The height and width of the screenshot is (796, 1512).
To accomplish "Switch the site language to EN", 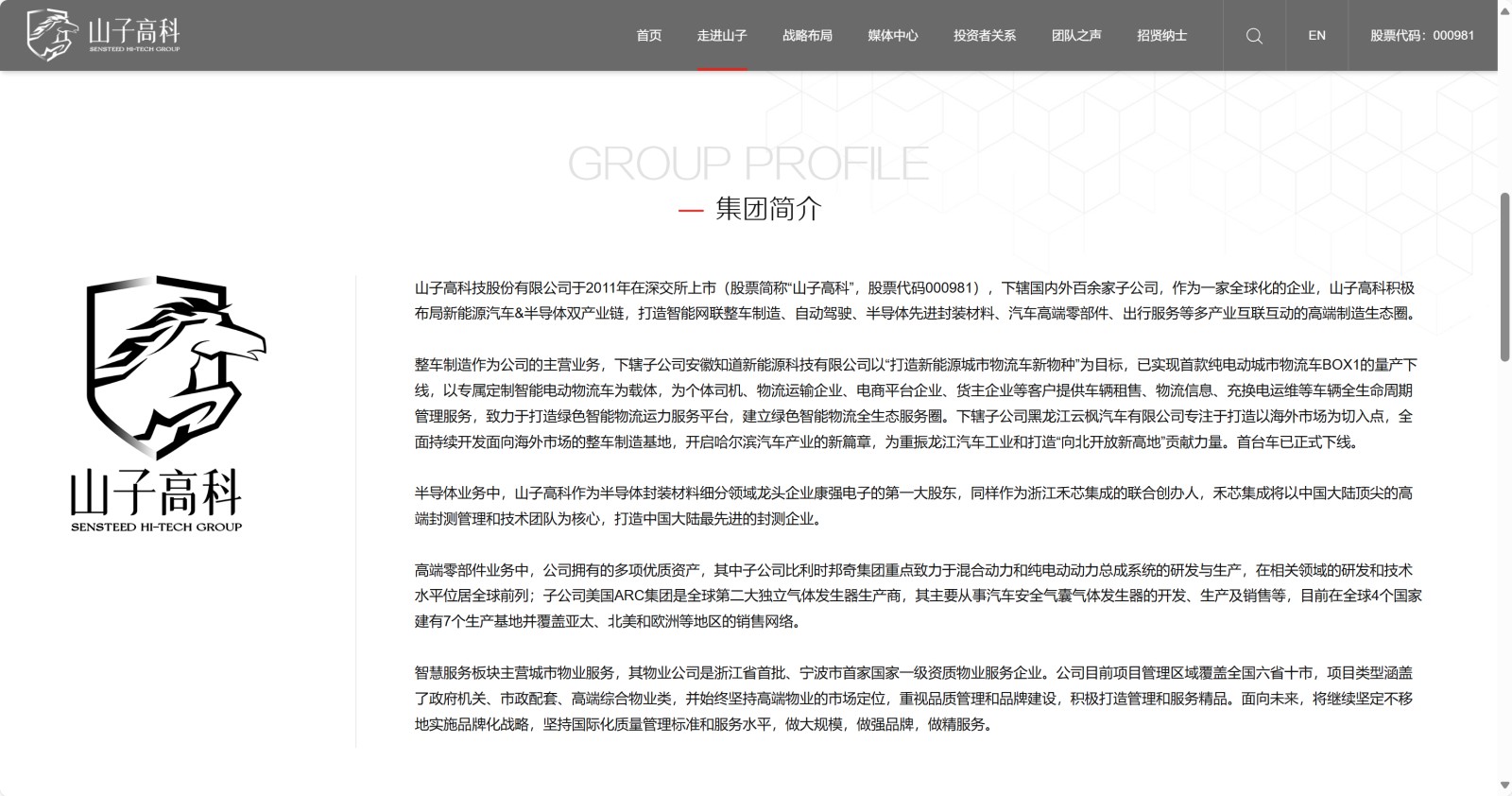I will pos(1316,36).
